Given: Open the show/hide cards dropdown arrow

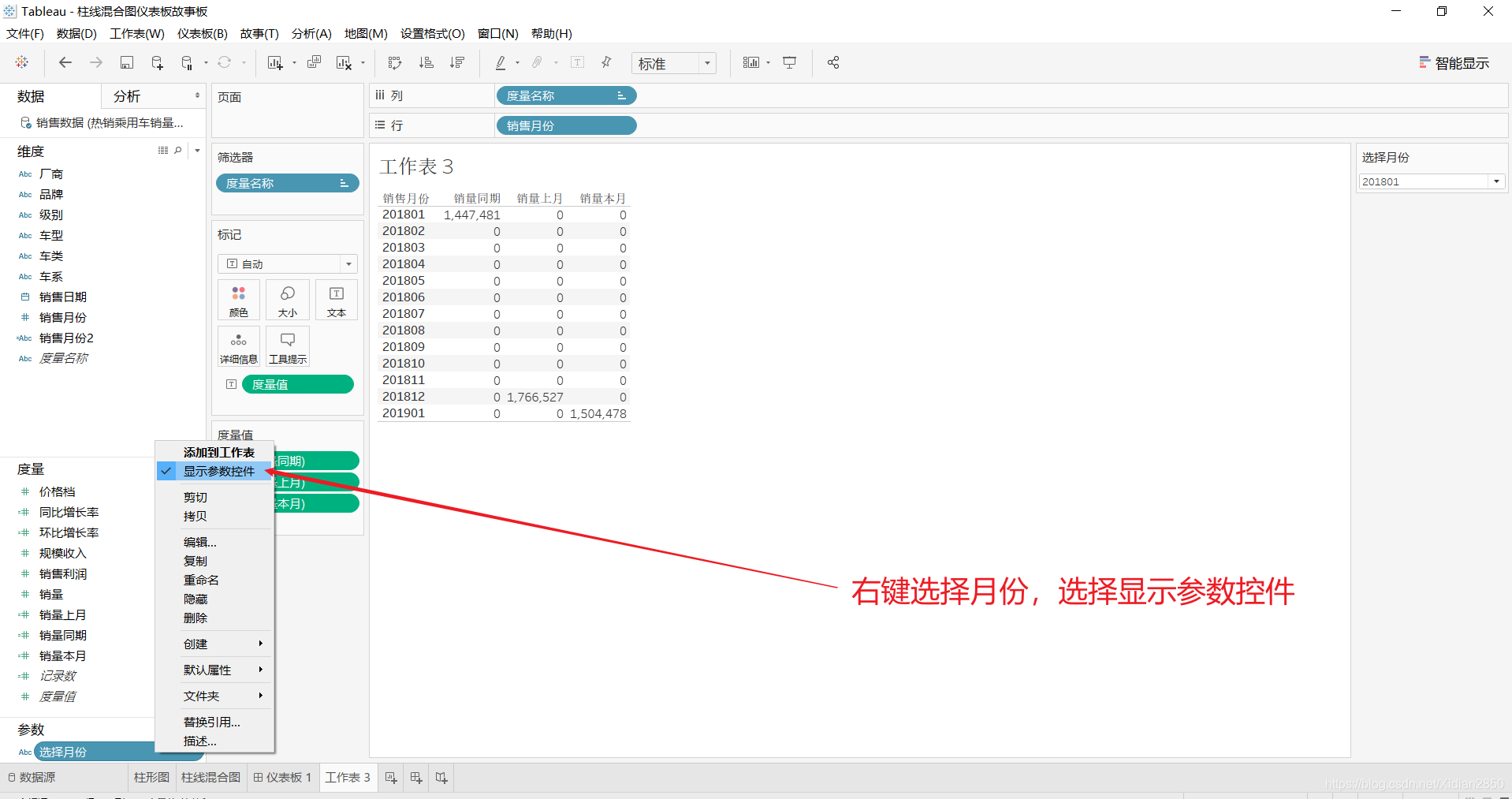Looking at the screenshot, I should (x=768, y=63).
